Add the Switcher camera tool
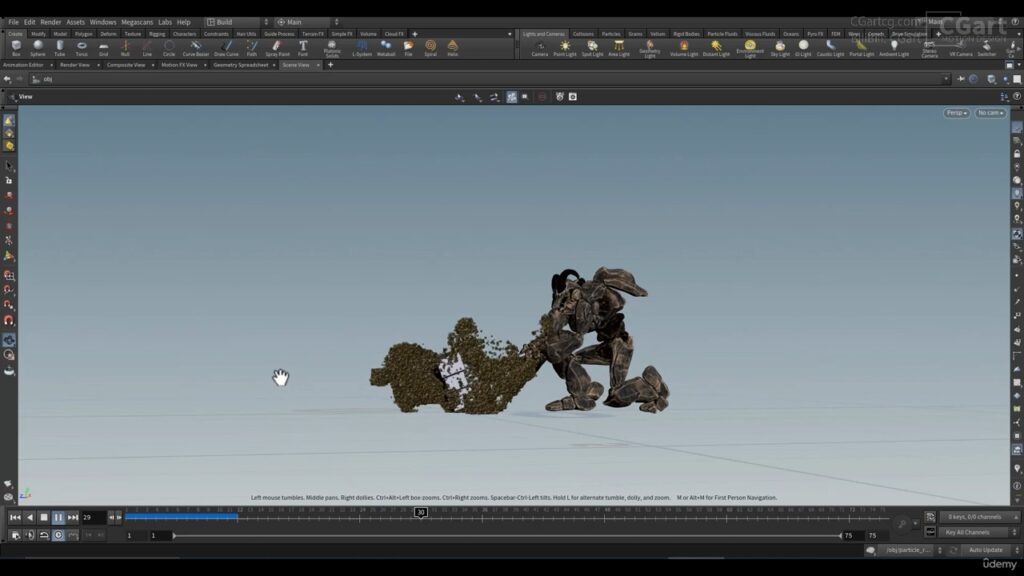Image resolution: width=1024 pixels, height=576 pixels. [987, 48]
